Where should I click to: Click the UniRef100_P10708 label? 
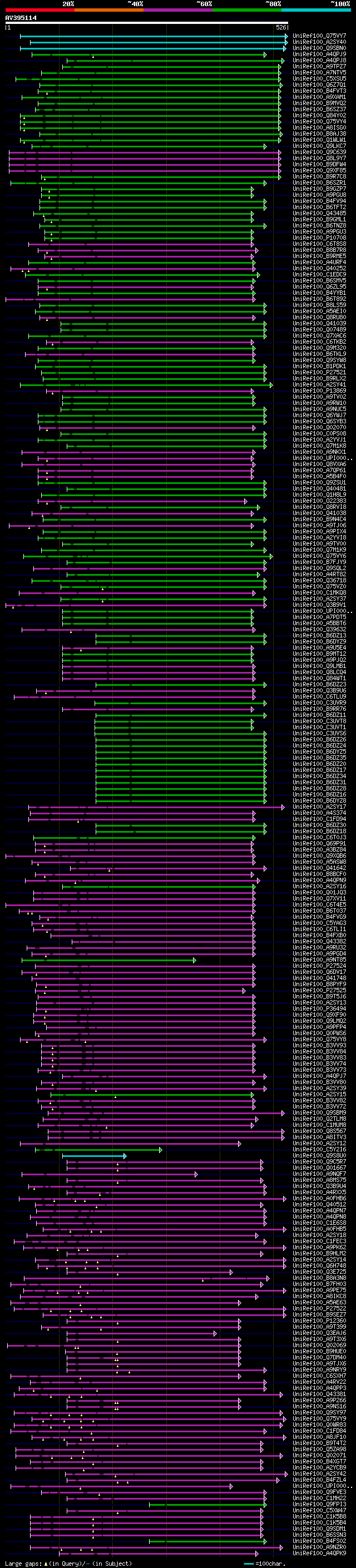tap(319, 238)
